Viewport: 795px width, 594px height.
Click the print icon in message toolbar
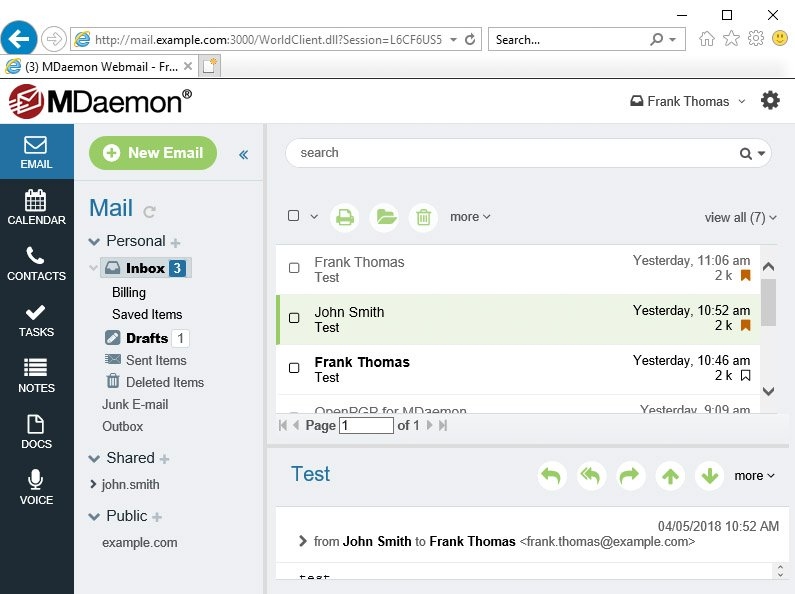click(x=345, y=217)
